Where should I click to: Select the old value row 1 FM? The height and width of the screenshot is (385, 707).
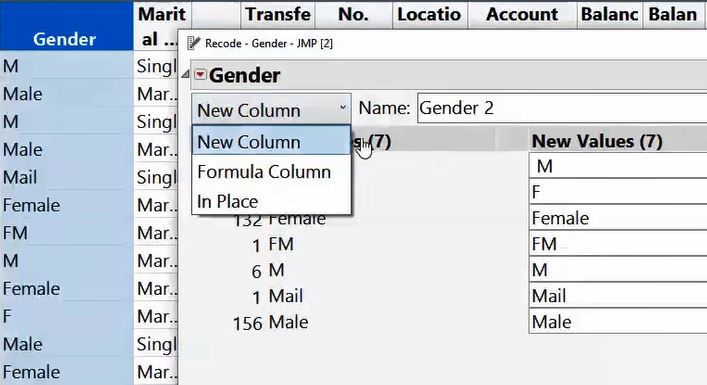273,244
